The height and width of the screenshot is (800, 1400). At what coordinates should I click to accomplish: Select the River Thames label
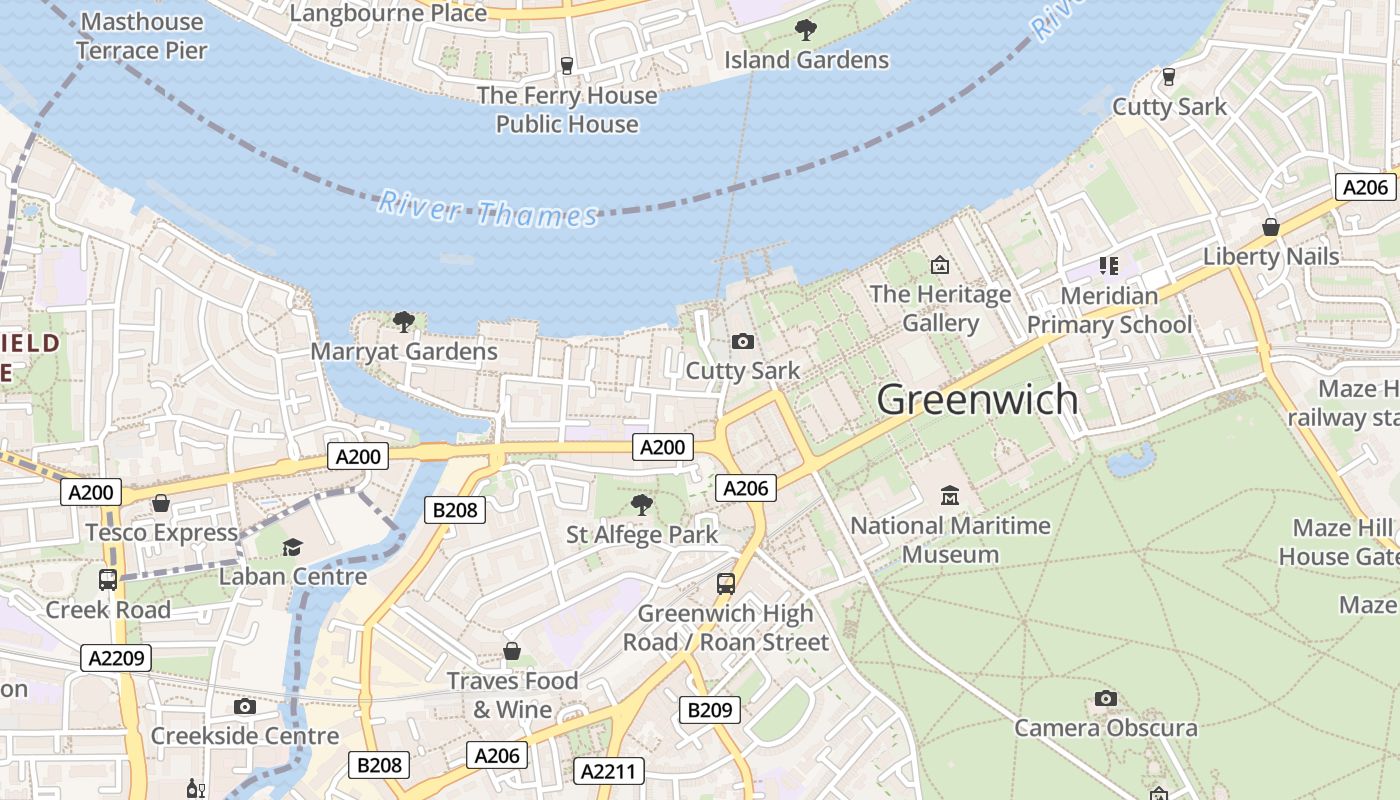(x=488, y=210)
